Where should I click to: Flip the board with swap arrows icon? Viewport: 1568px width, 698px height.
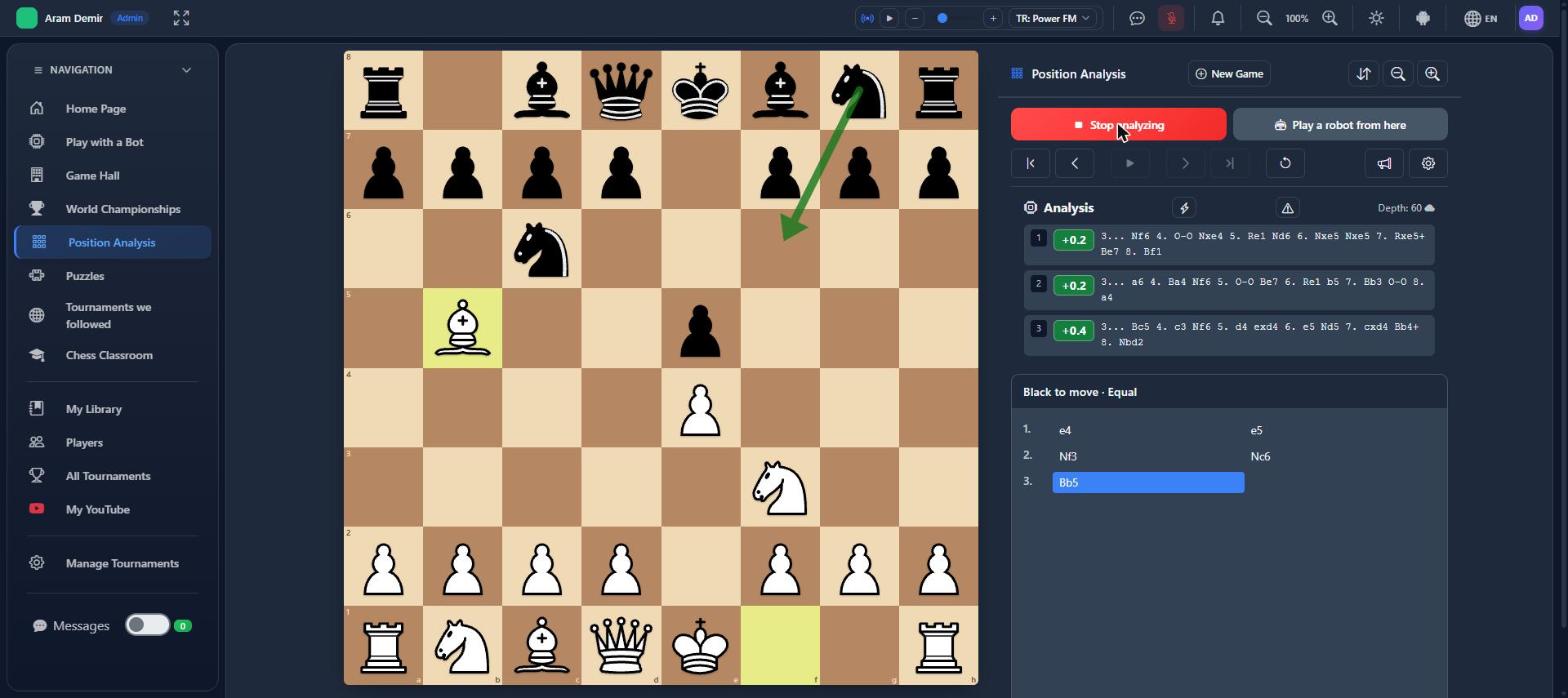1363,73
